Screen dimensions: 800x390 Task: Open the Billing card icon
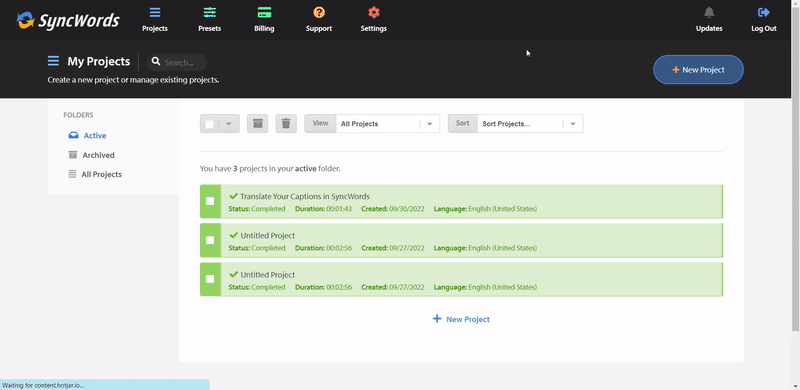point(264,13)
